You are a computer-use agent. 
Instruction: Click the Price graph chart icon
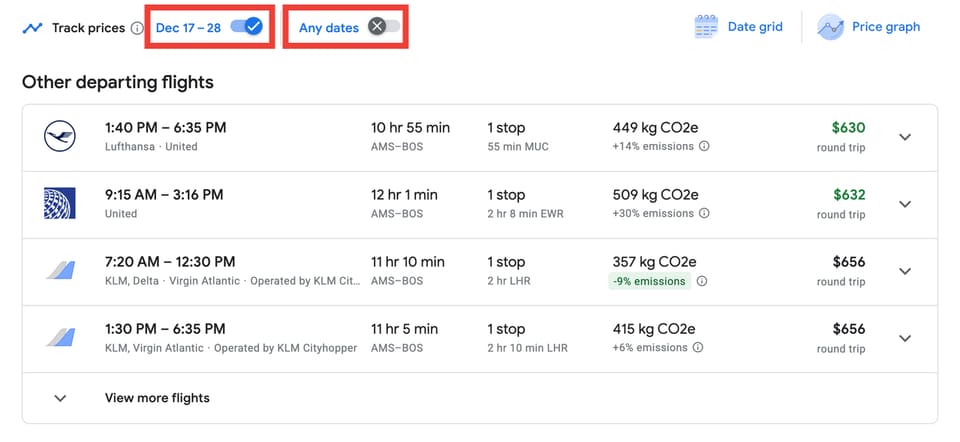830,27
